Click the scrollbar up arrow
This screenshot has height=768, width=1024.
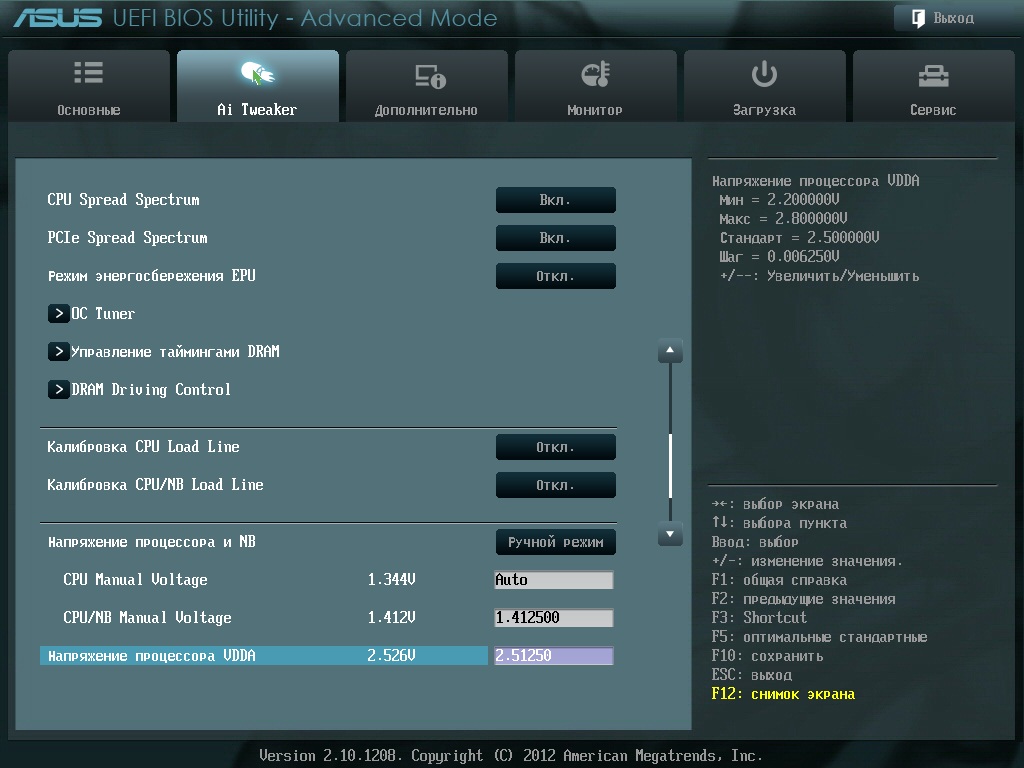click(670, 351)
